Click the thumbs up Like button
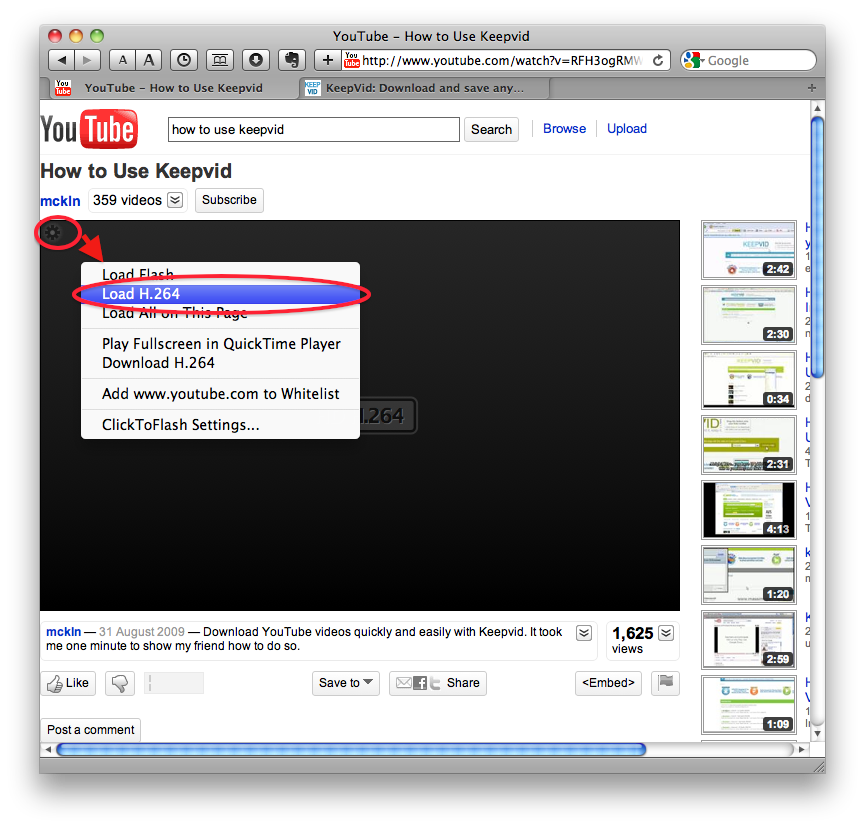Screen dimensions: 865x828 click(x=68, y=683)
